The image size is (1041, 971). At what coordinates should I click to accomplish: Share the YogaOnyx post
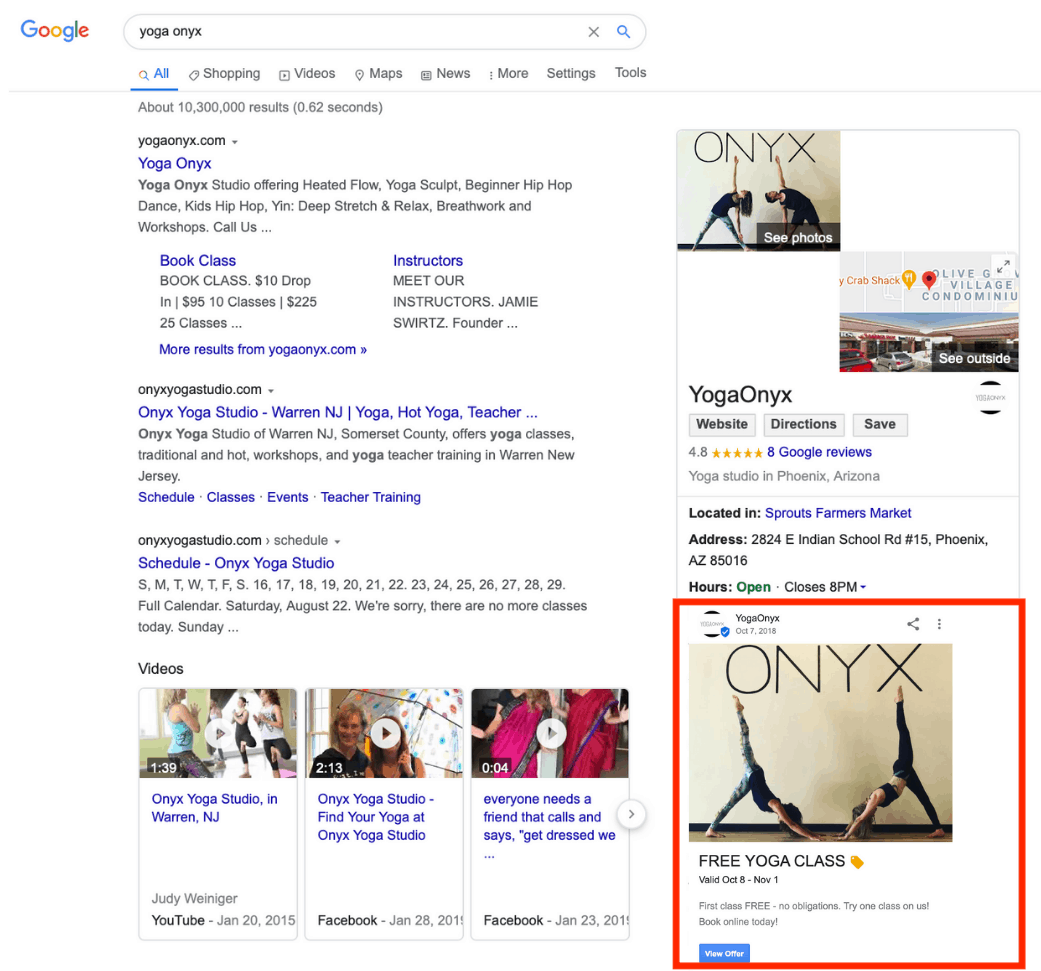(913, 624)
